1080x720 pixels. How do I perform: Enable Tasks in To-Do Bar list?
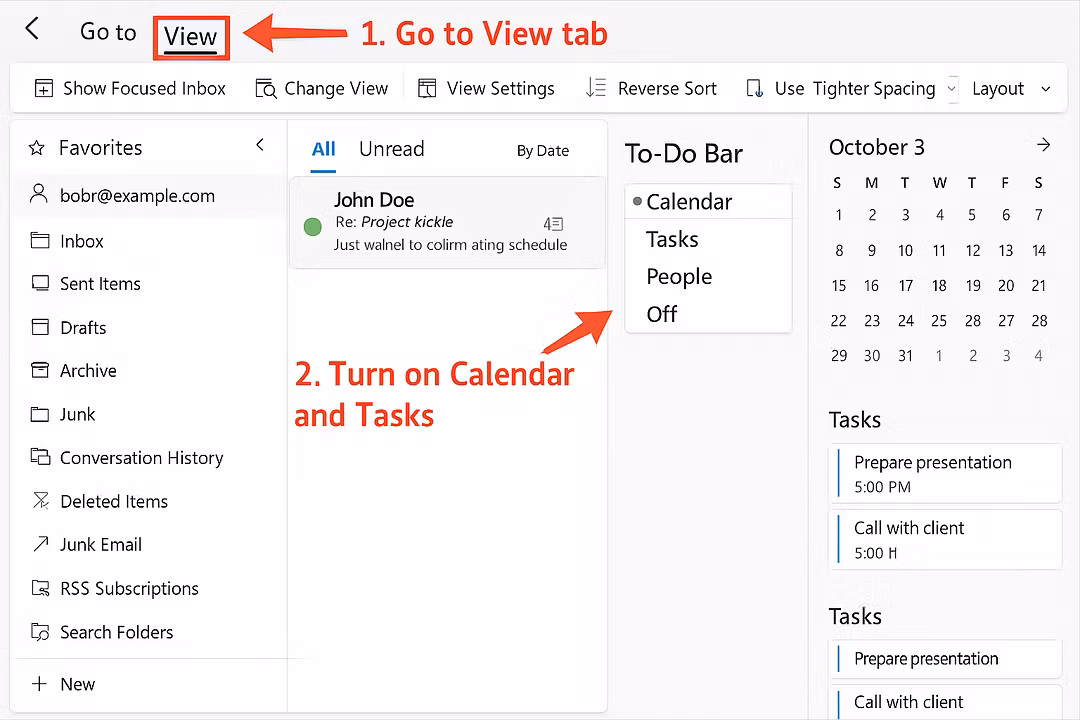(x=672, y=239)
